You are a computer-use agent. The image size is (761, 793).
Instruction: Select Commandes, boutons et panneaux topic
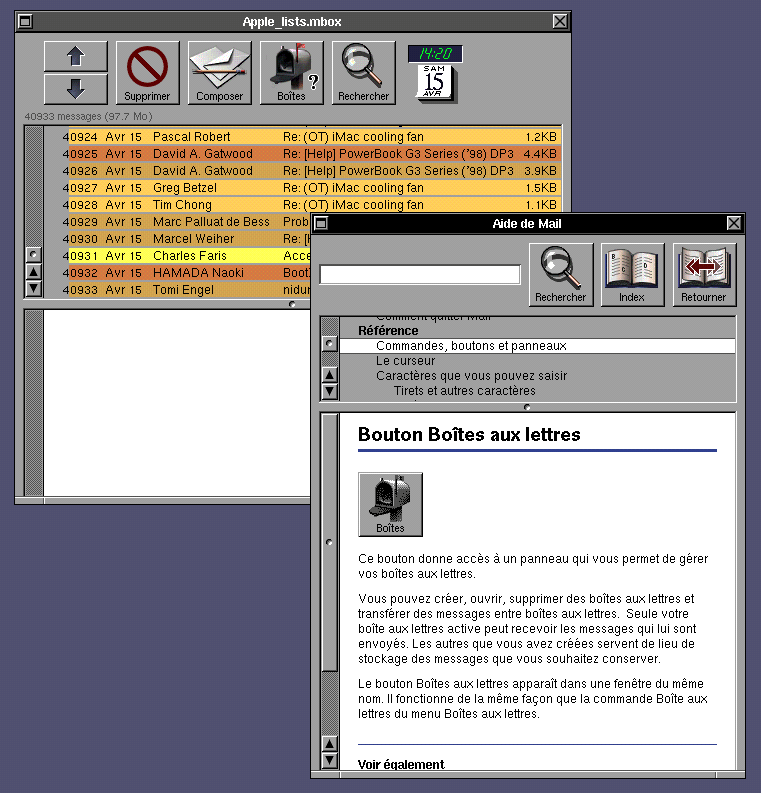tap(538, 346)
